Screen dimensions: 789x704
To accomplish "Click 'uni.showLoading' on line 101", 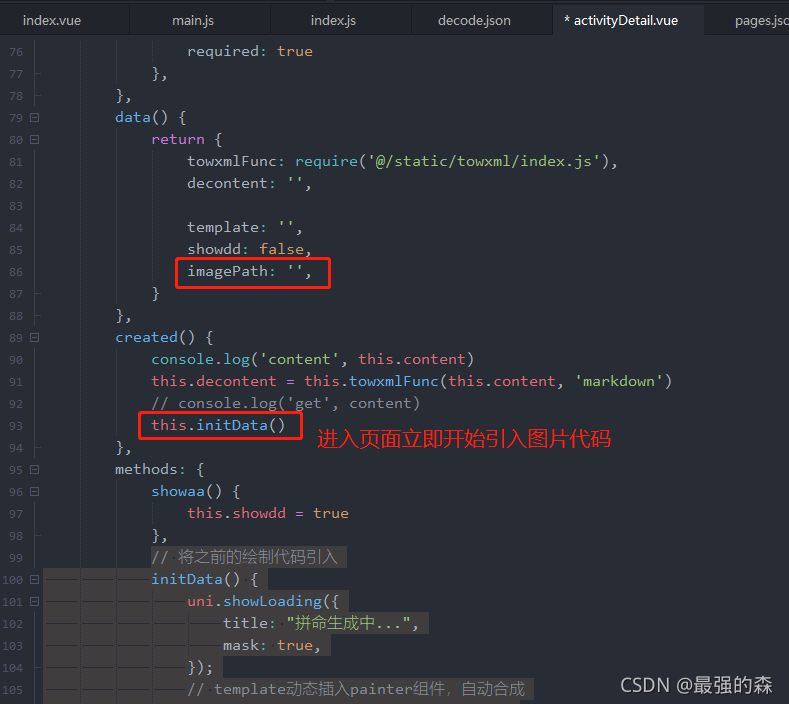I will [x=254, y=601].
